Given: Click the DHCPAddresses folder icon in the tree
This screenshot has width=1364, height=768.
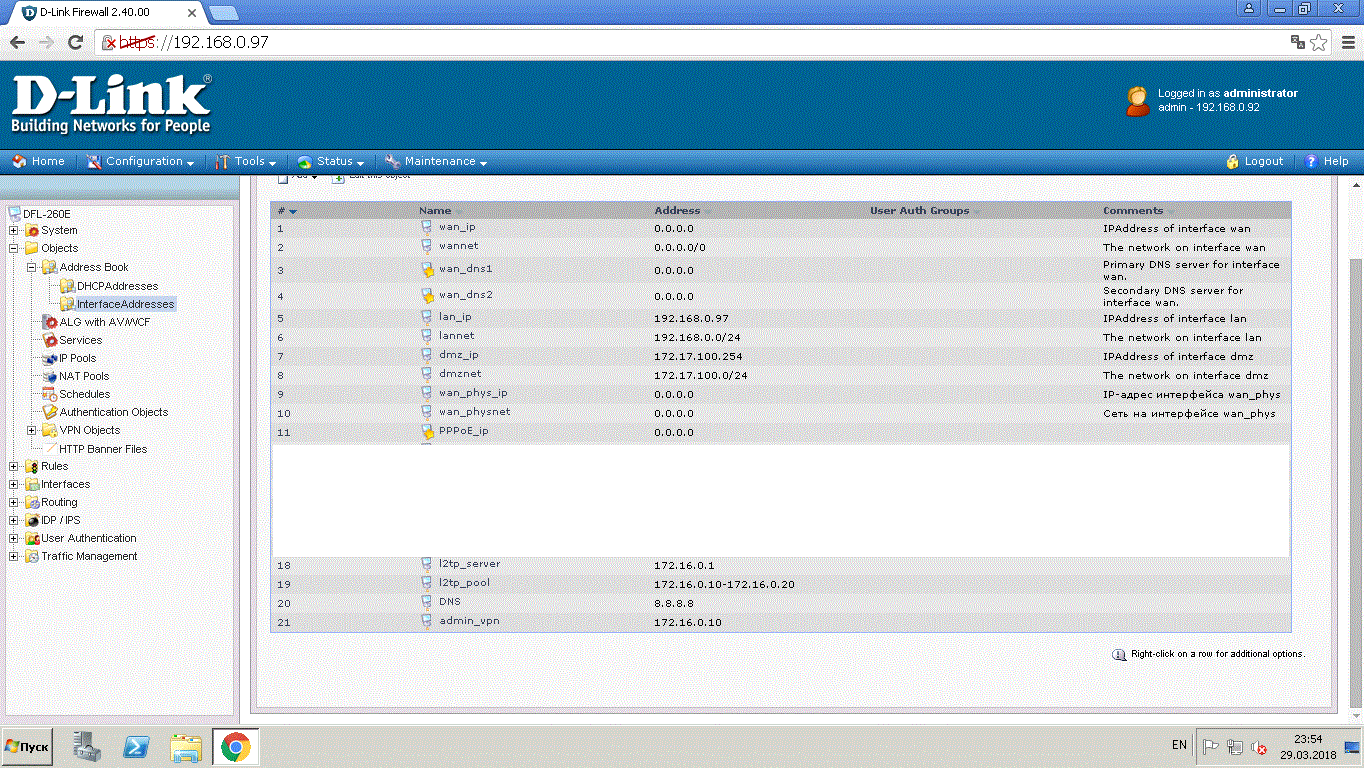Looking at the screenshot, I should pos(68,286).
